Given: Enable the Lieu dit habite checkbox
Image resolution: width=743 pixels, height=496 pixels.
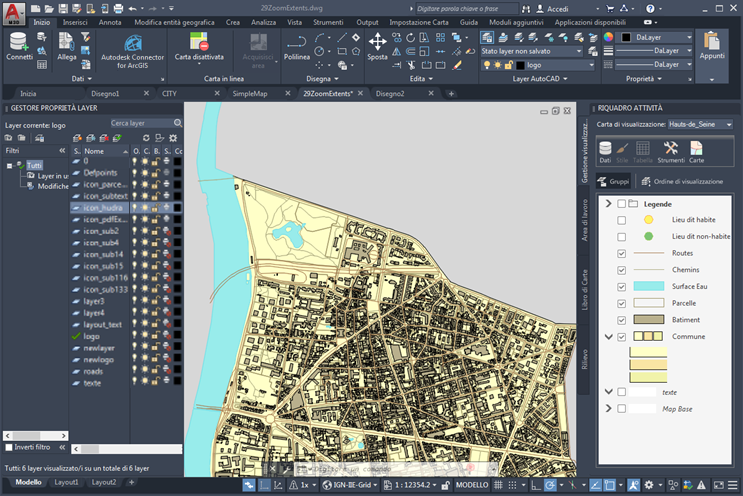Looking at the screenshot, I should coord(622,219).
